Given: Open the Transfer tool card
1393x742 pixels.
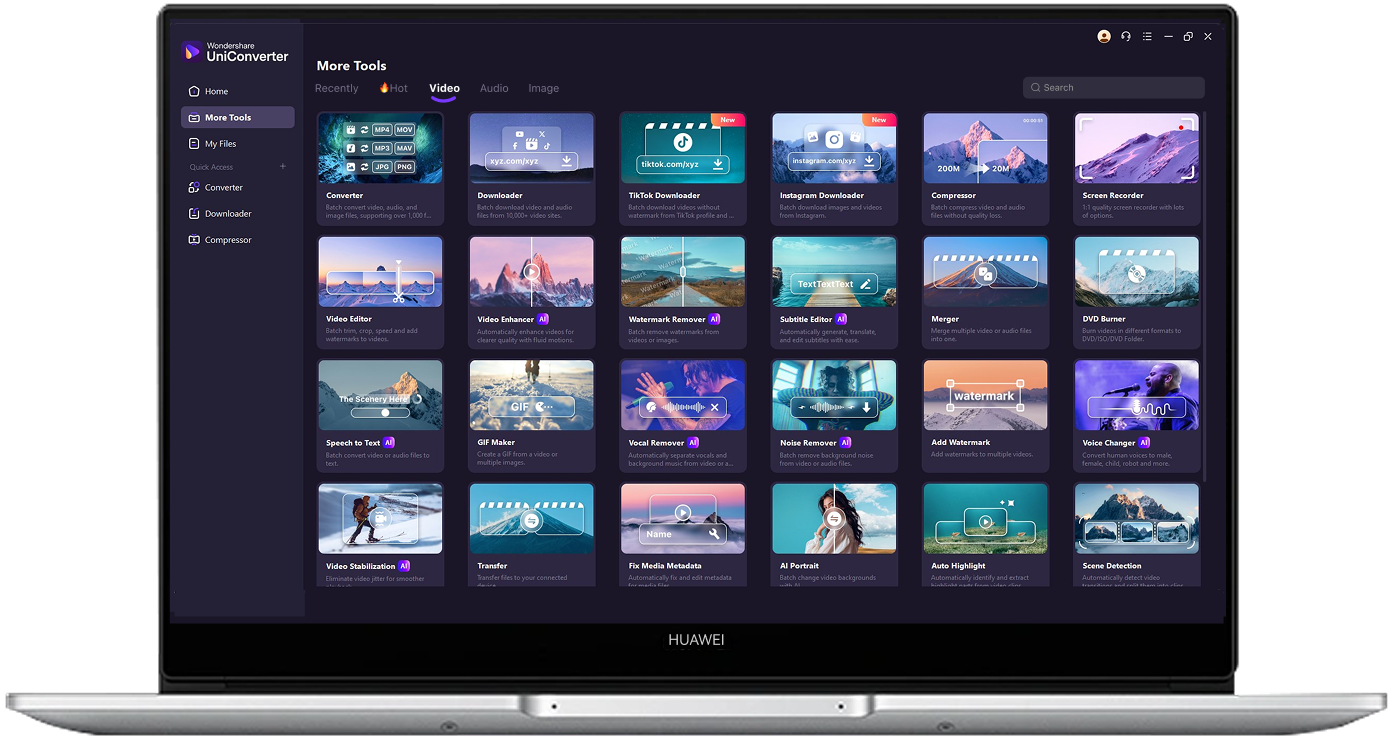Looking at the screenshot, I should 531,535.
